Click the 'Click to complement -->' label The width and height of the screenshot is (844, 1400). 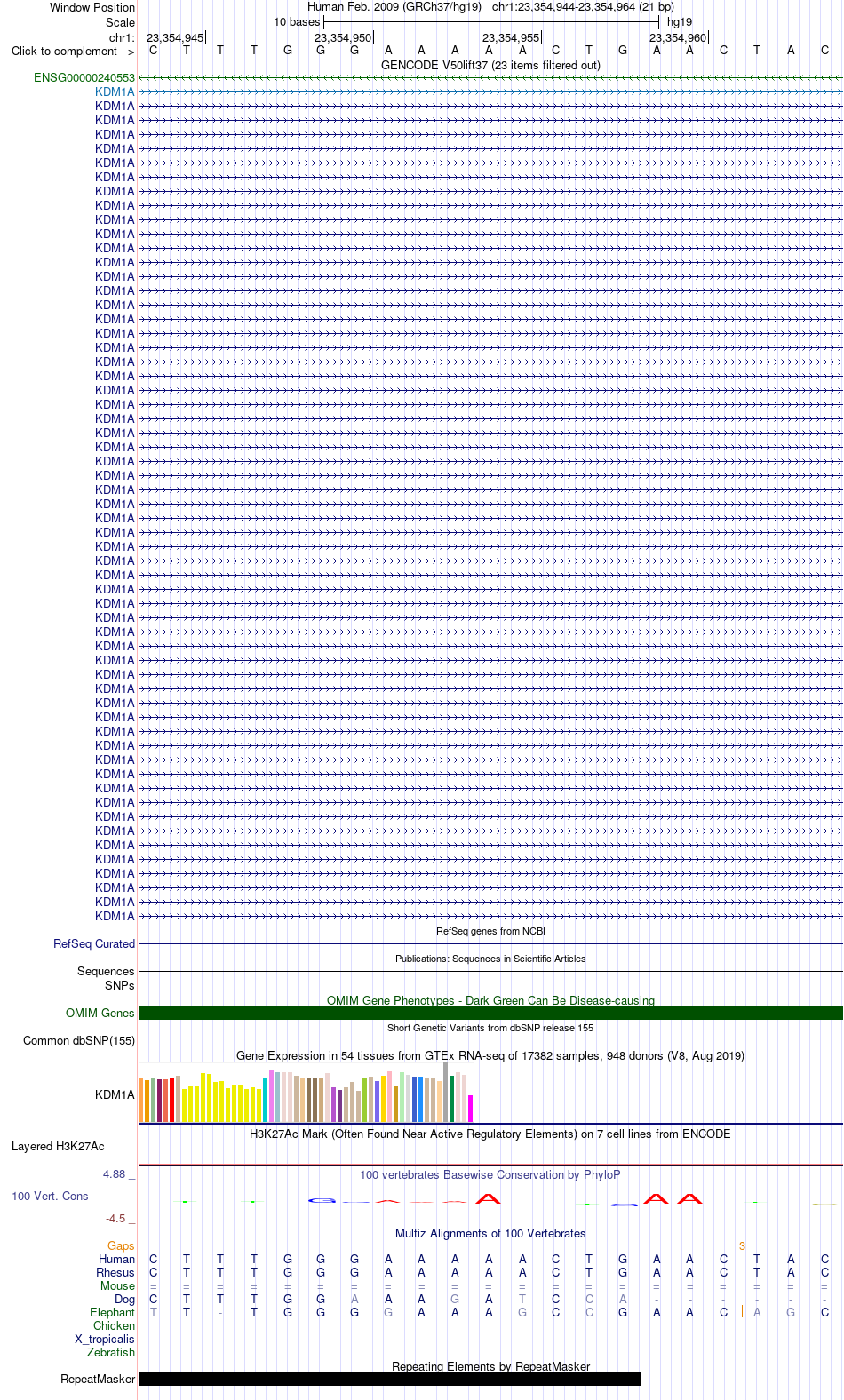(73, 51)
